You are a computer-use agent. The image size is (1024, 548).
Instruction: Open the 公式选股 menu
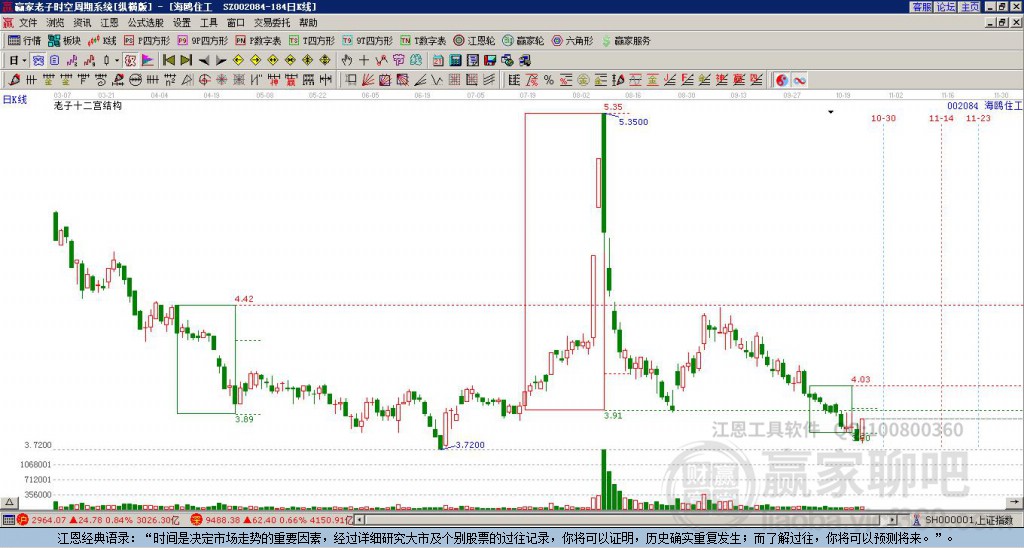[146, 23]
